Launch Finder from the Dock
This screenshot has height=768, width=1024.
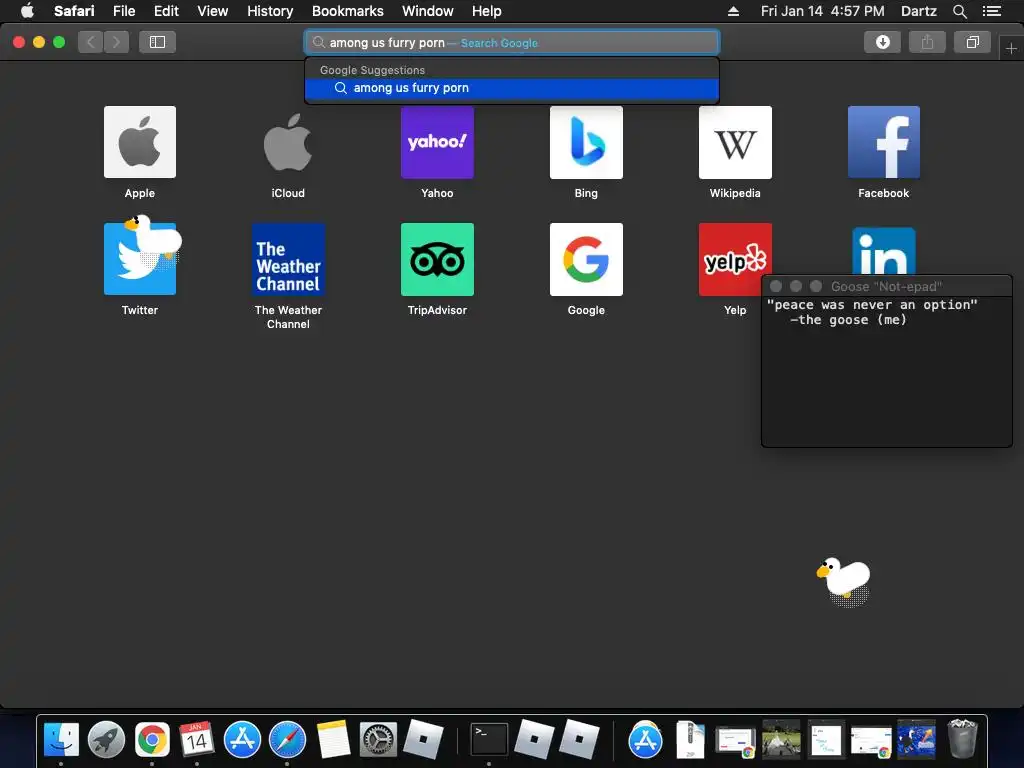click(x=61, y=740)
